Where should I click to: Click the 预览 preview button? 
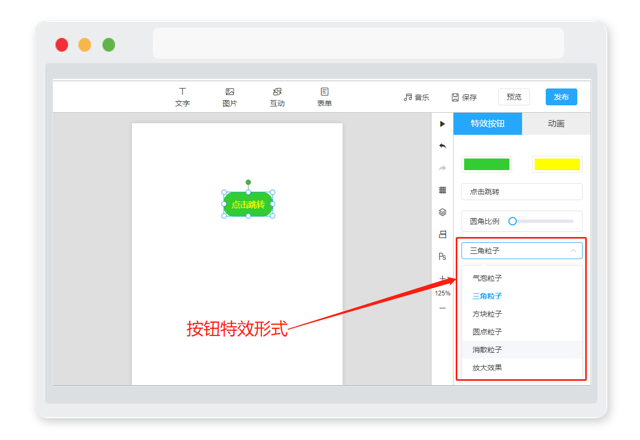tap(514, 97)
